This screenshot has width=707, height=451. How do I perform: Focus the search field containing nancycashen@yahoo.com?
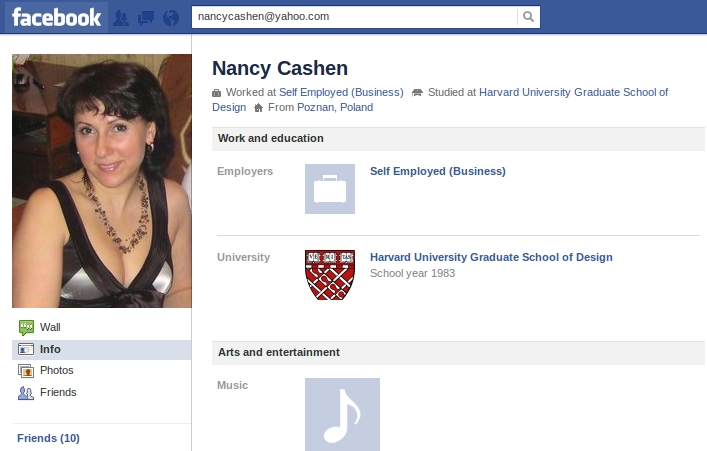(x=354, y=17)
